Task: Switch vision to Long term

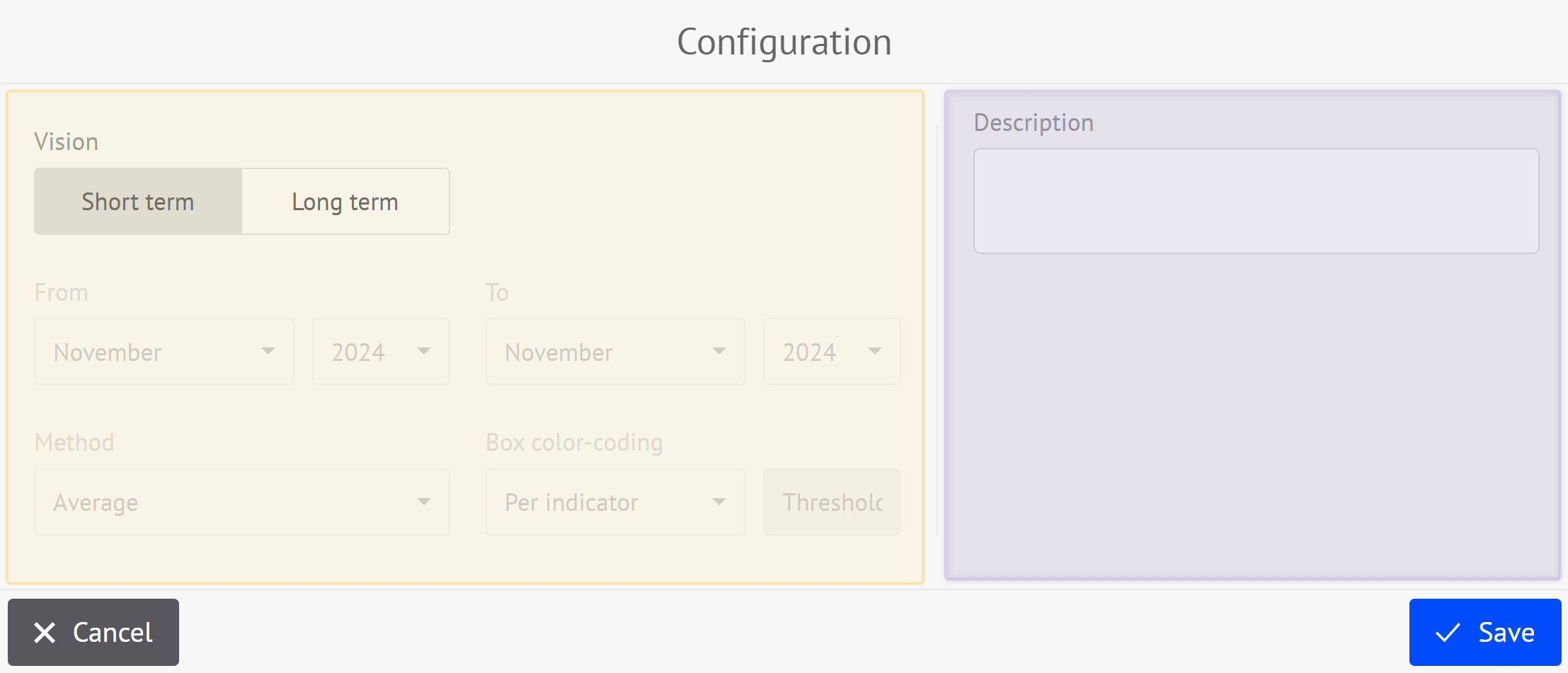Action: point(345,202)
